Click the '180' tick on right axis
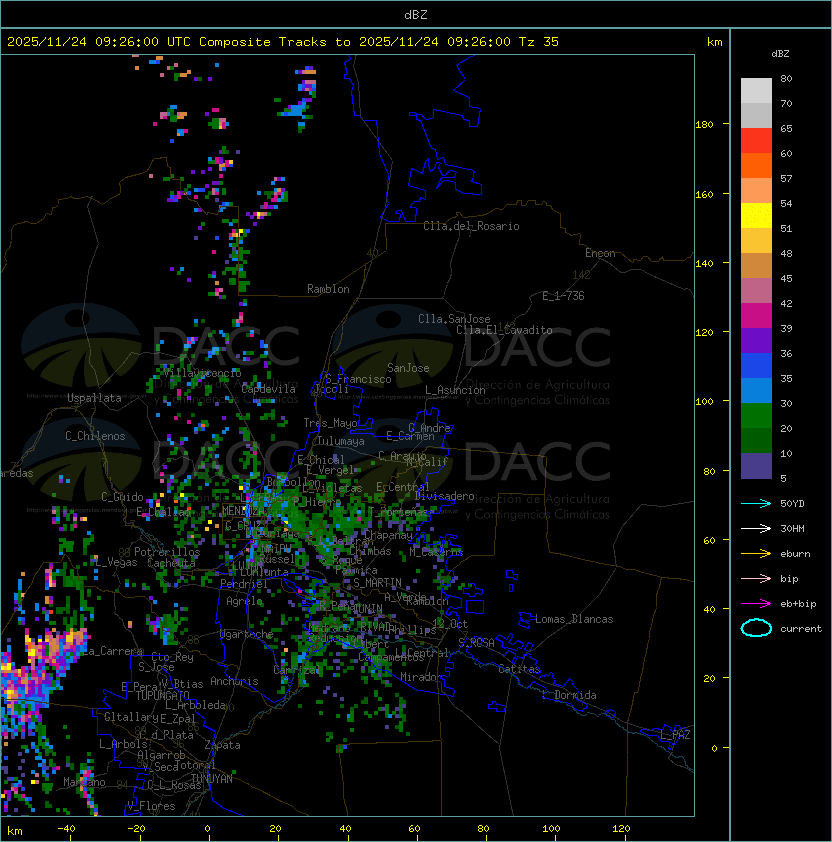 click(x=704, y=124)
